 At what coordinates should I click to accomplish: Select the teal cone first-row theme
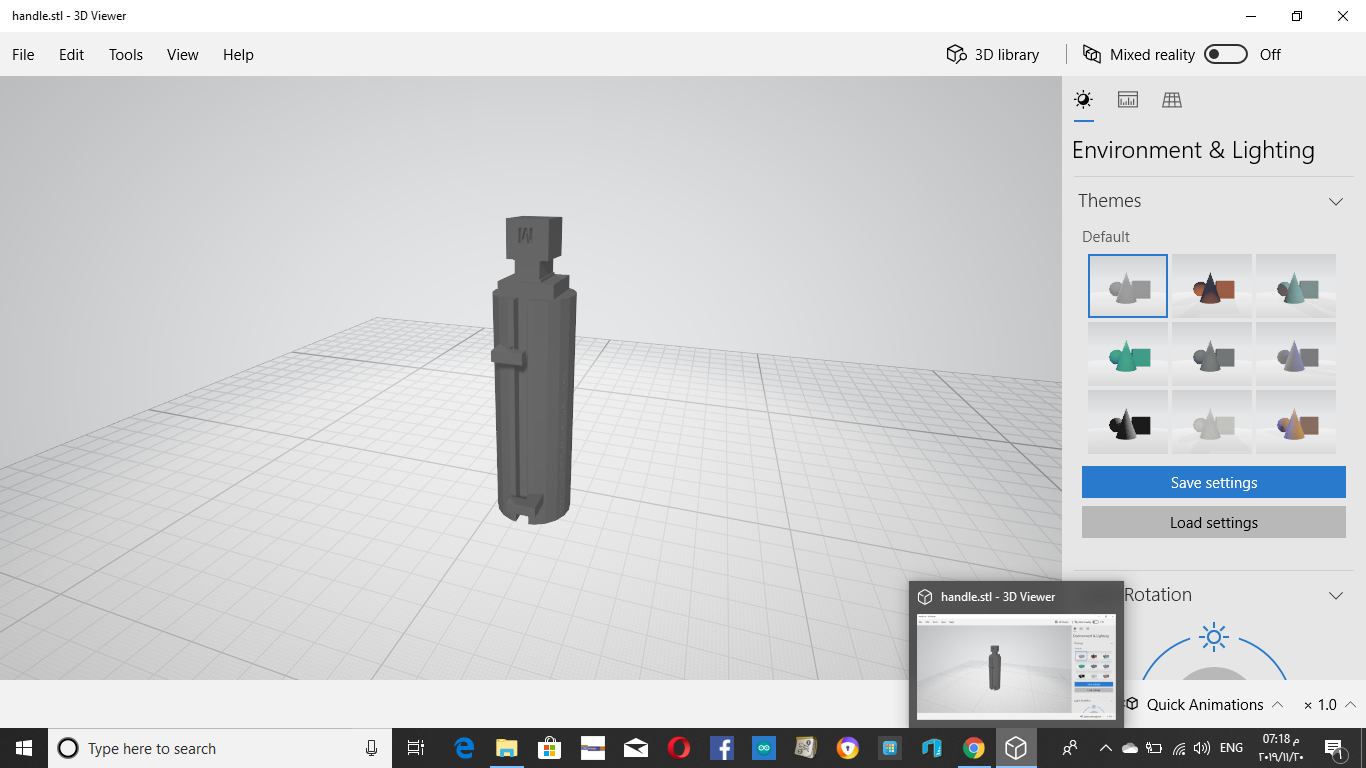coord(1296,286)
